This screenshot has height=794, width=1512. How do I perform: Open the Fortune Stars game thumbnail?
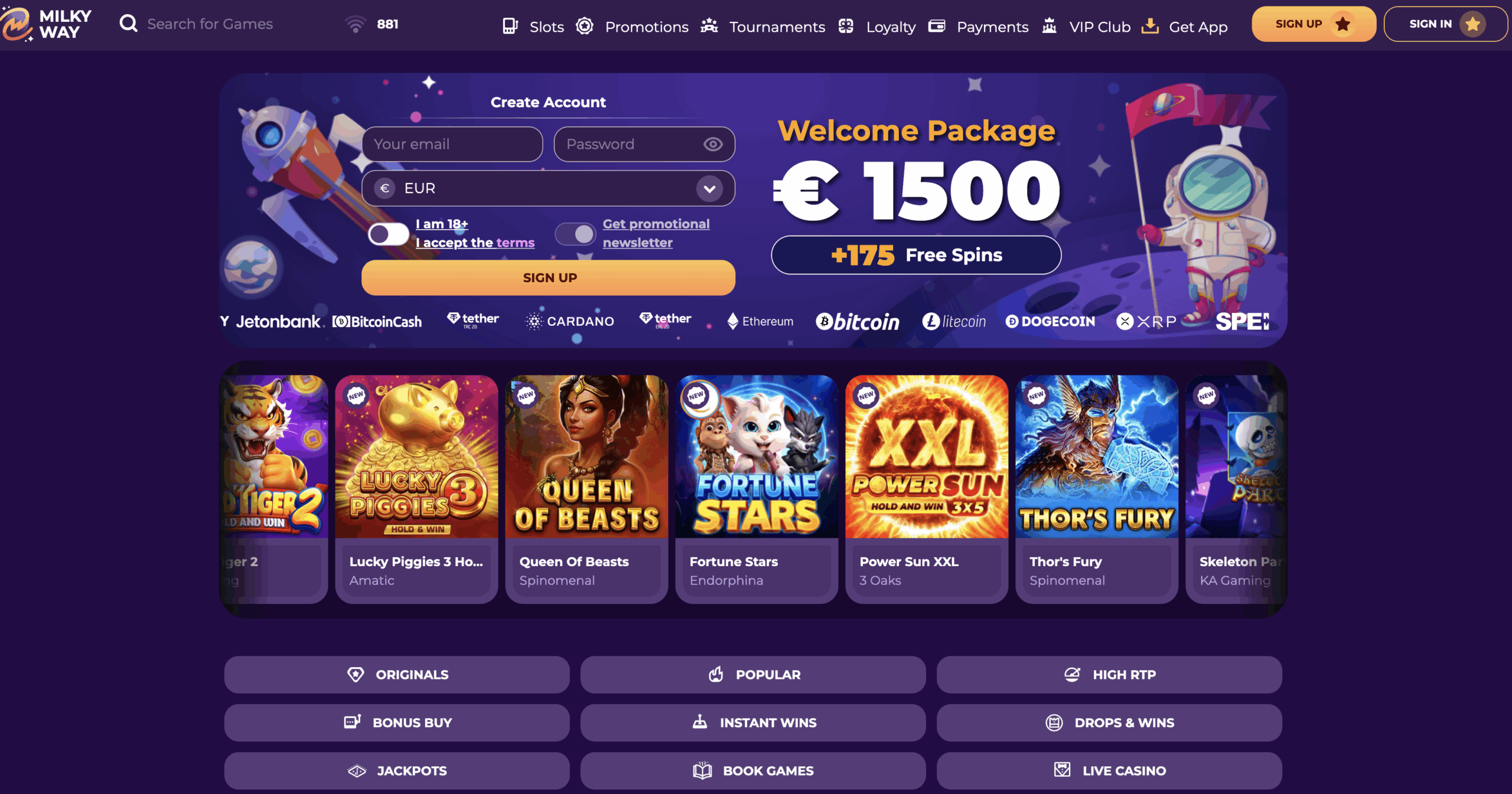(756, 456)
